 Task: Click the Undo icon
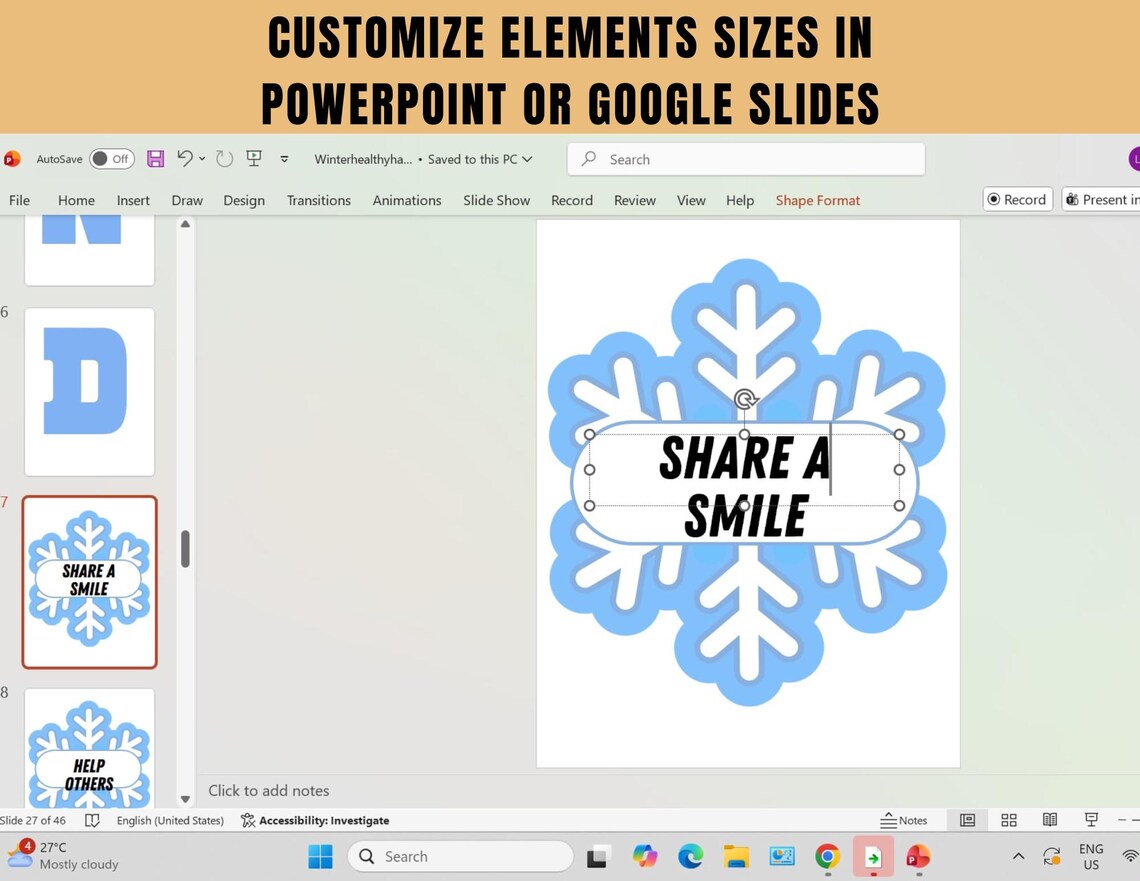coord(185,158)
